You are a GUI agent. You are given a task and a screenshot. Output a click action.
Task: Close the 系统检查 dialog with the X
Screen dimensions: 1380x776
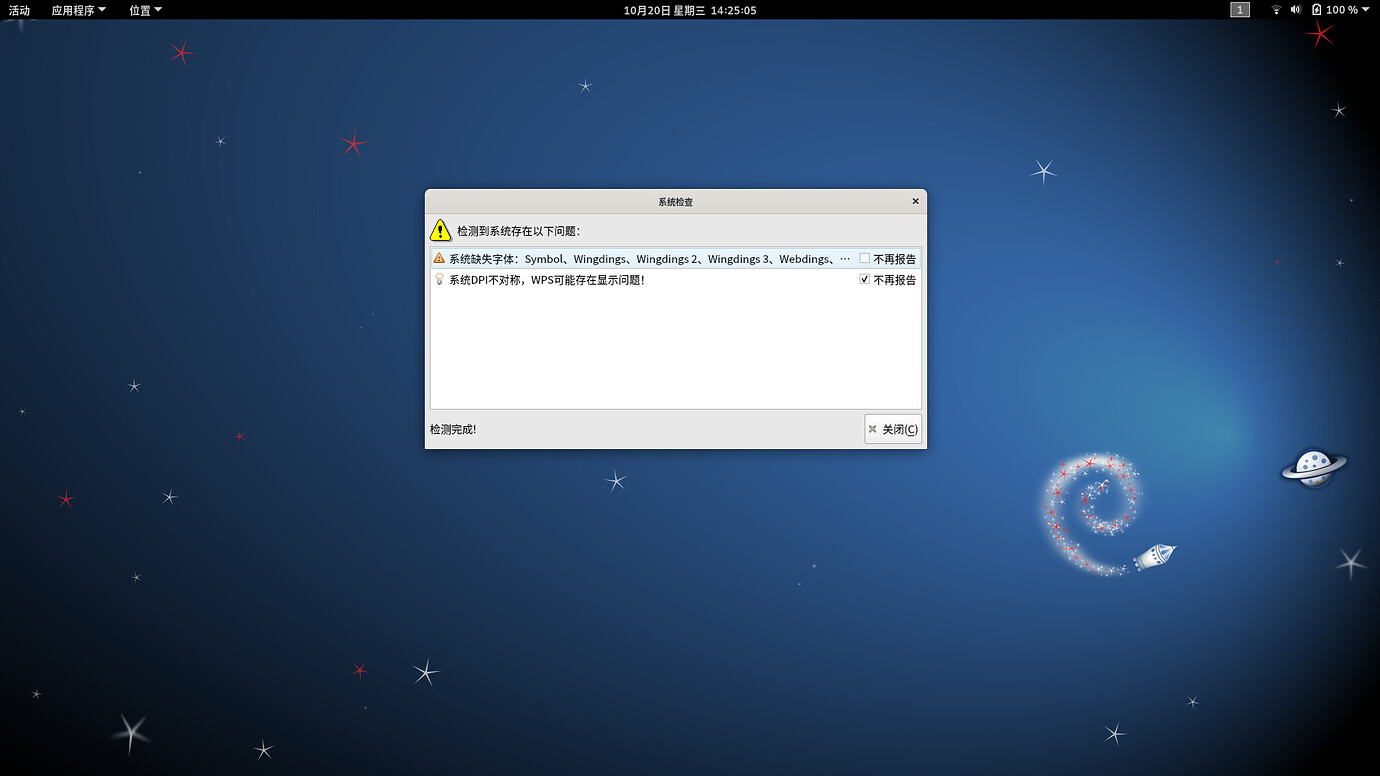tap(915, 201)
